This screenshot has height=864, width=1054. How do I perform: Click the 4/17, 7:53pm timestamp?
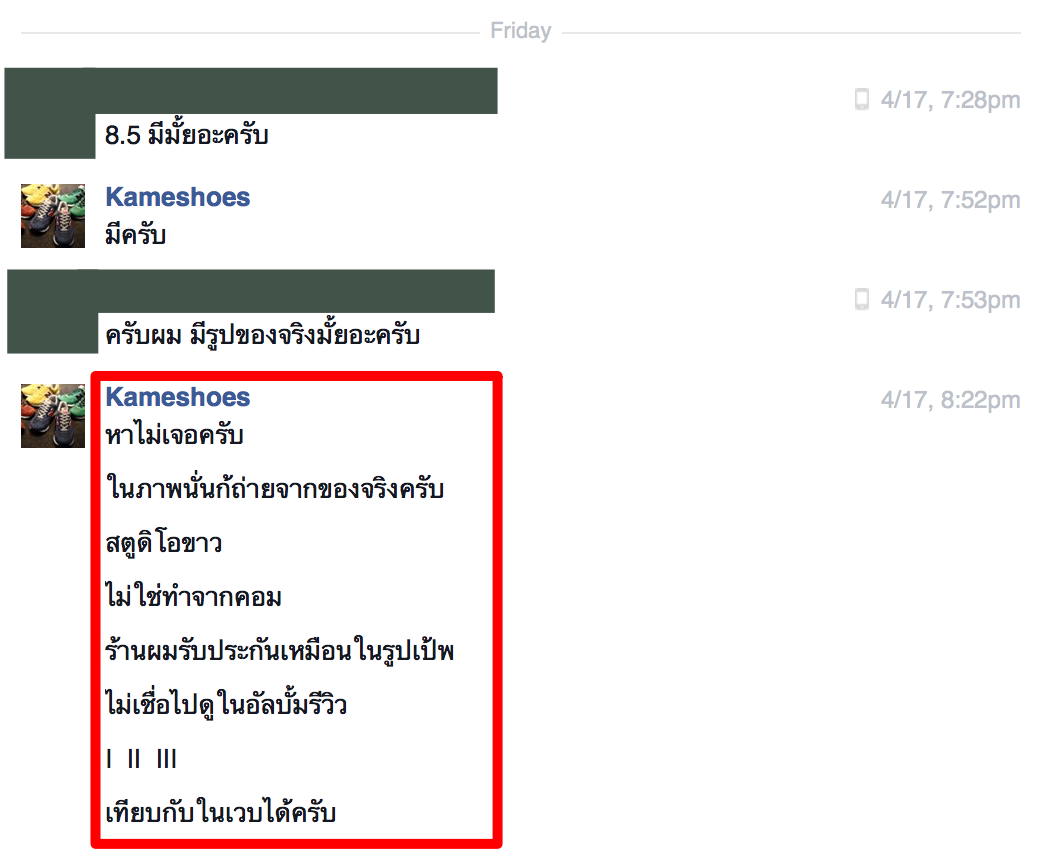click(950, 300)
